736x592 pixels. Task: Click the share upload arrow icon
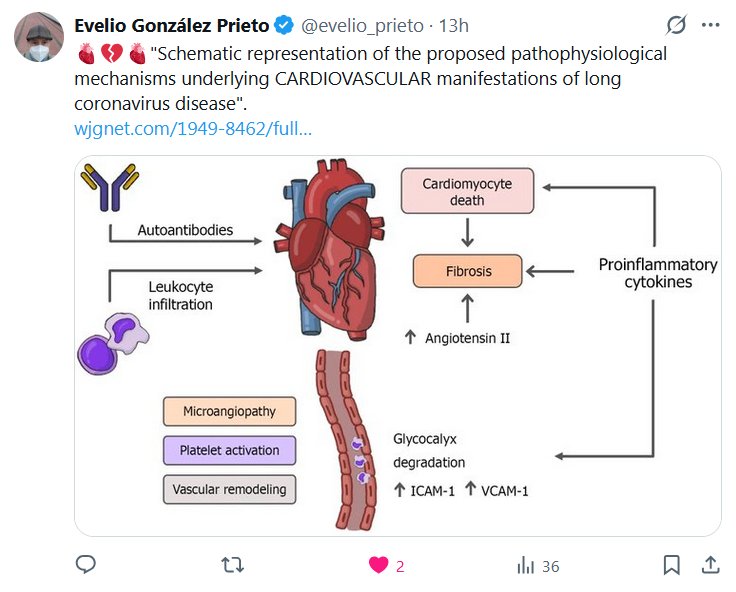click(x=709, y=565)
